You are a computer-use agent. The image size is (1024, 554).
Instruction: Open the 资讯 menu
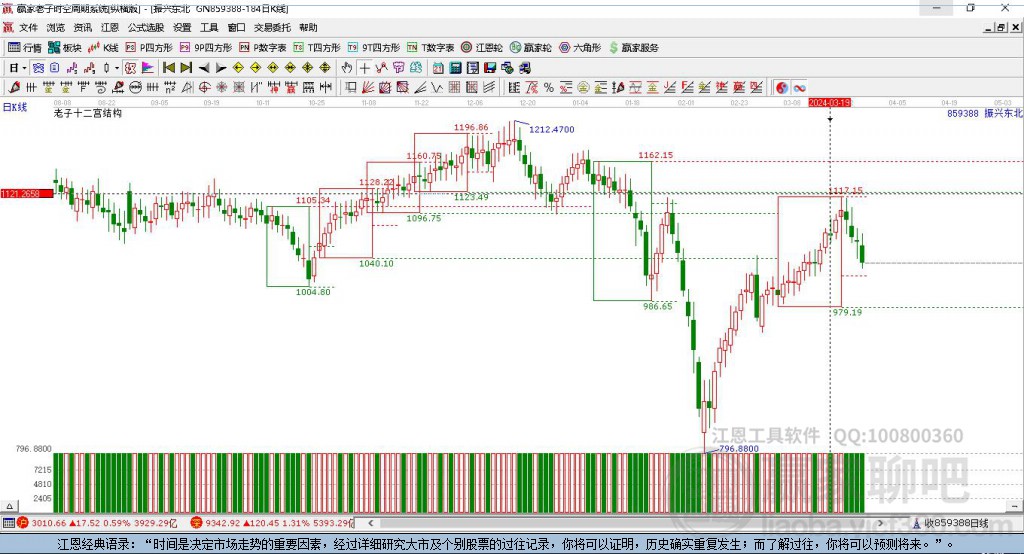click(83, 27)
